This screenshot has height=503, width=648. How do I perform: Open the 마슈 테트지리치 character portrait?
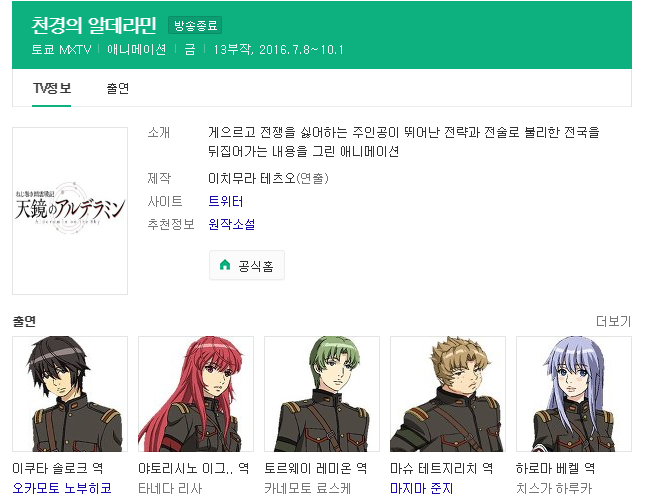(x=448, y=394)
